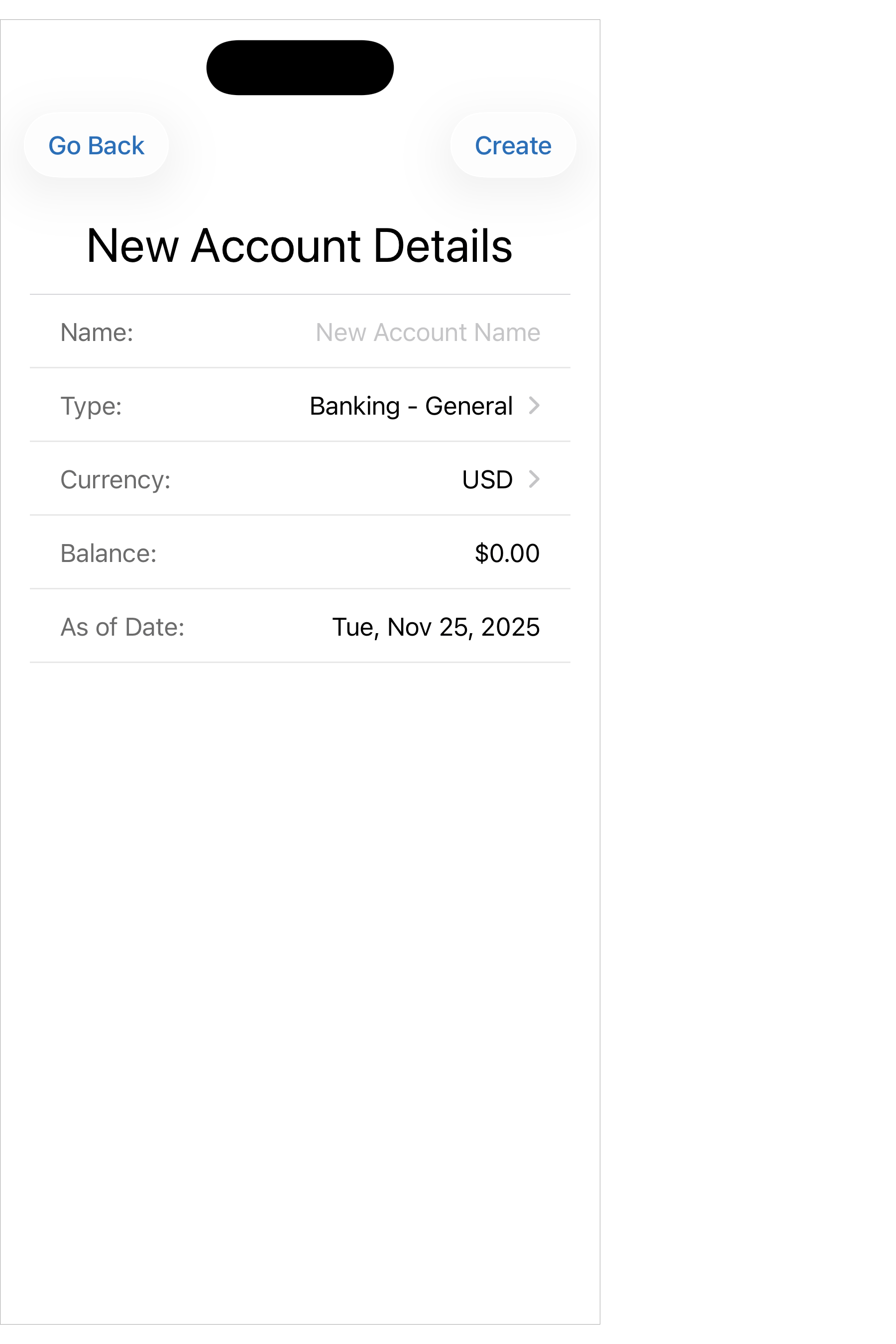Screen dimensions: 896x1344
Task: Focus the New Account Name field
Action: pos(428,332)
